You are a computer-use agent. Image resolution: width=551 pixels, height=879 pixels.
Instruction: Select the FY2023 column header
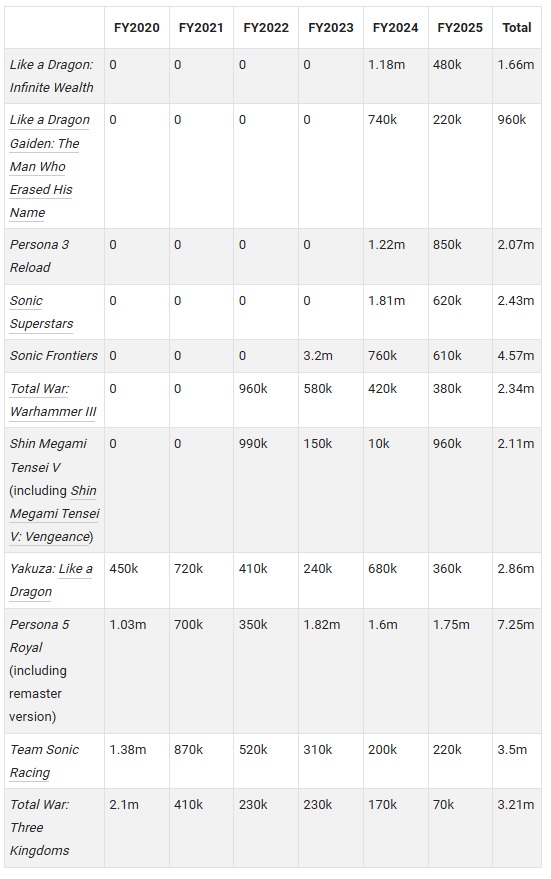[x=331, y=27]
